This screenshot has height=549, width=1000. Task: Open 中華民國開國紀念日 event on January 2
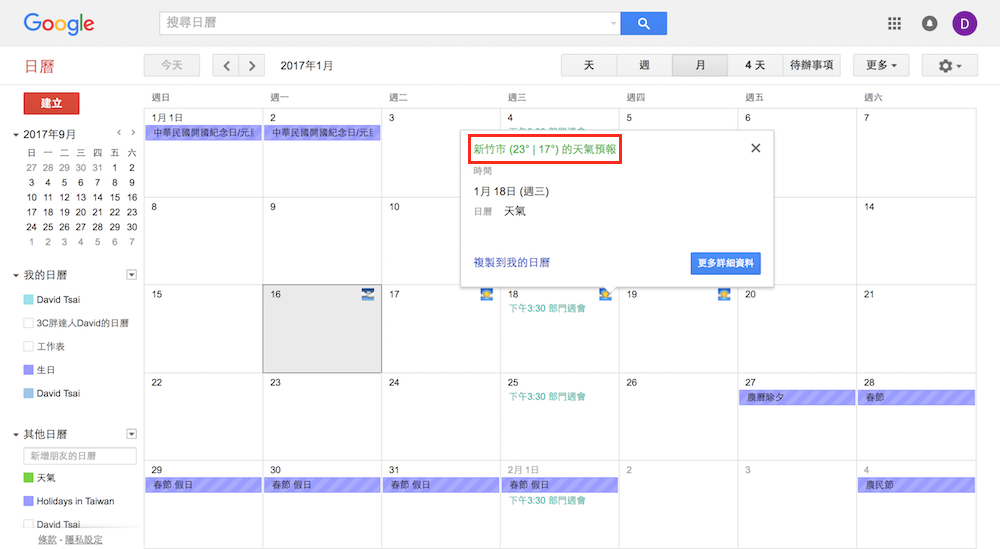pos(322,133)
